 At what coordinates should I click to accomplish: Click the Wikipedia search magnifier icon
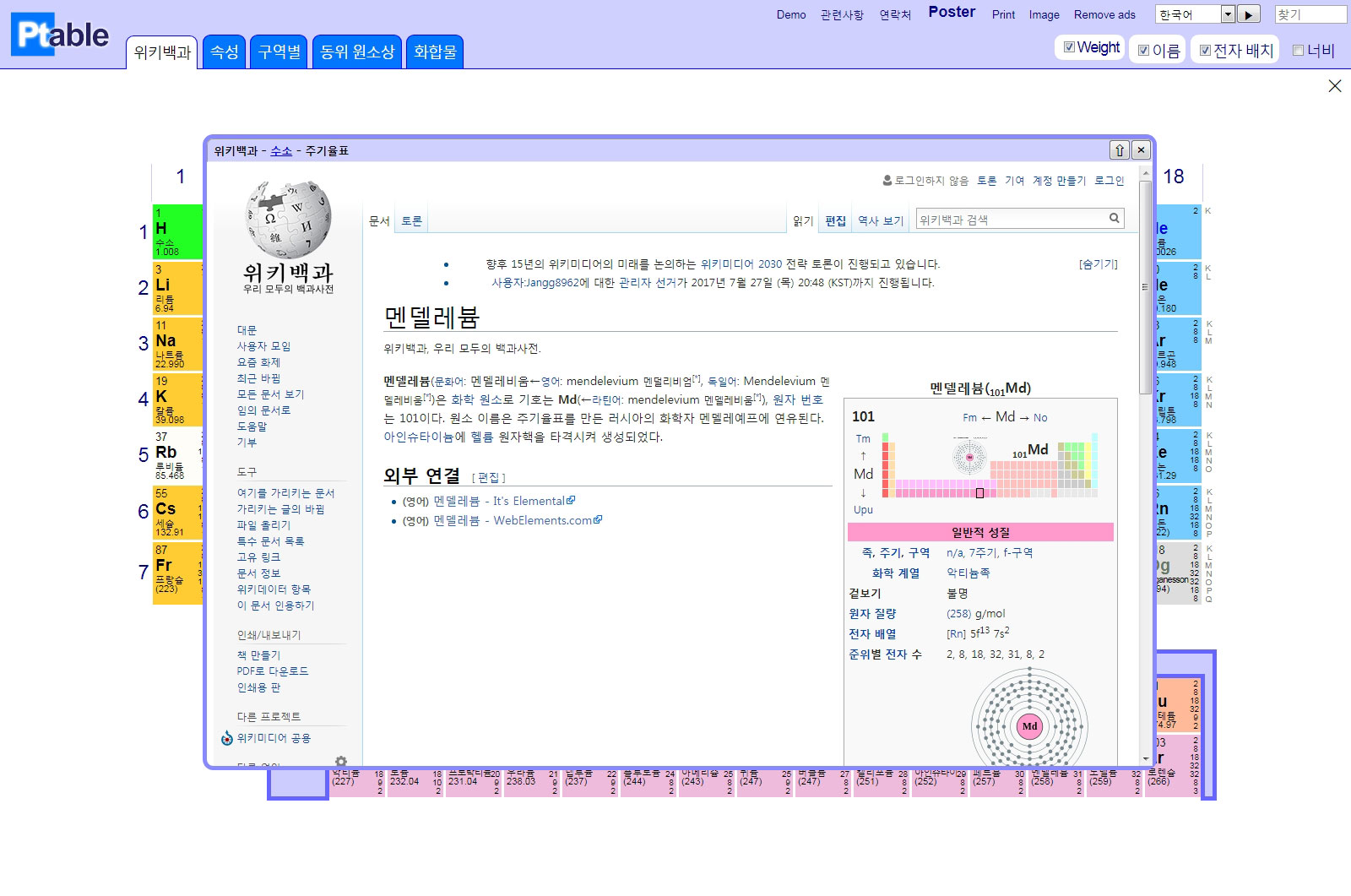[1115, 219]
